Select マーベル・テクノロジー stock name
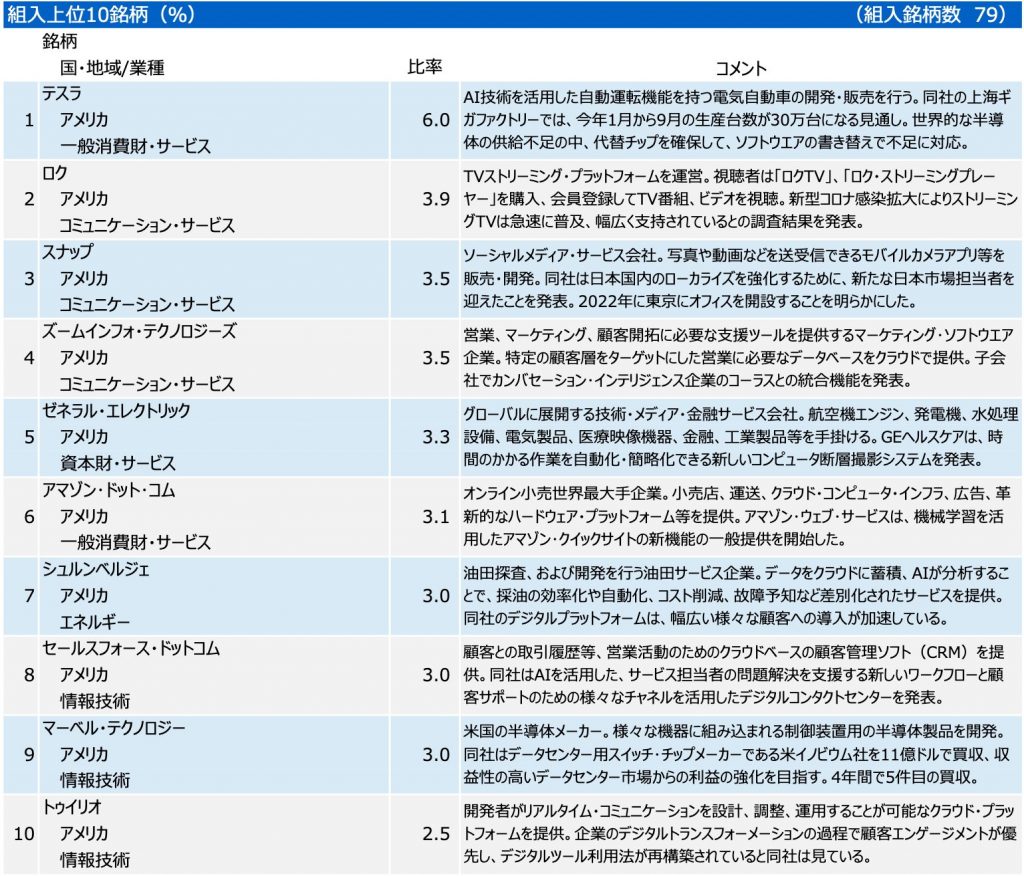Viewport: 1024px width, 876px height. click(113, 728)
